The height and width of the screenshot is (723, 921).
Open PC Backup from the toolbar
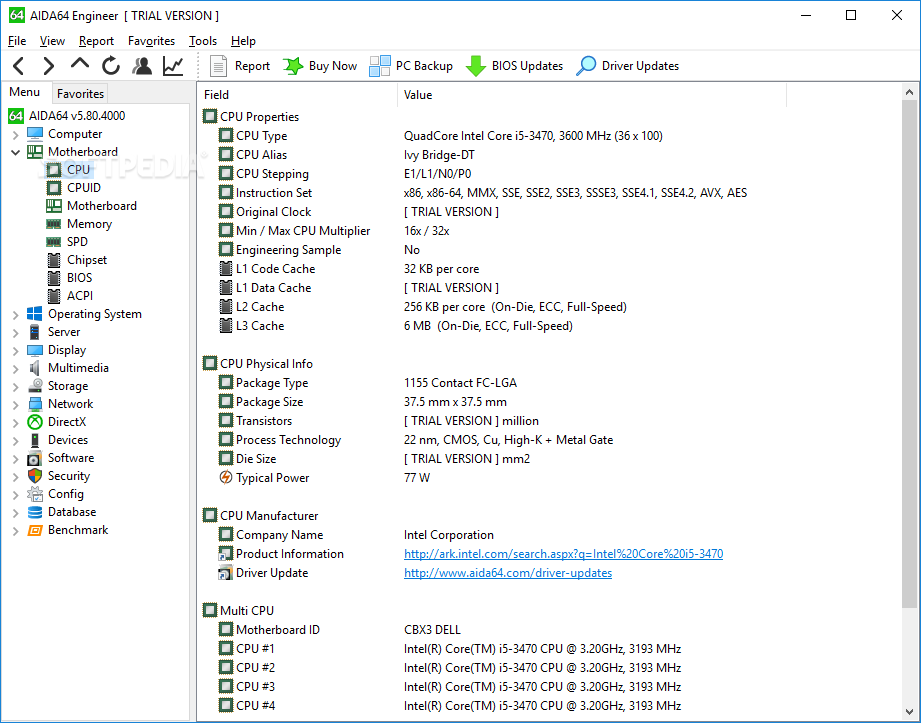[411, 66]
